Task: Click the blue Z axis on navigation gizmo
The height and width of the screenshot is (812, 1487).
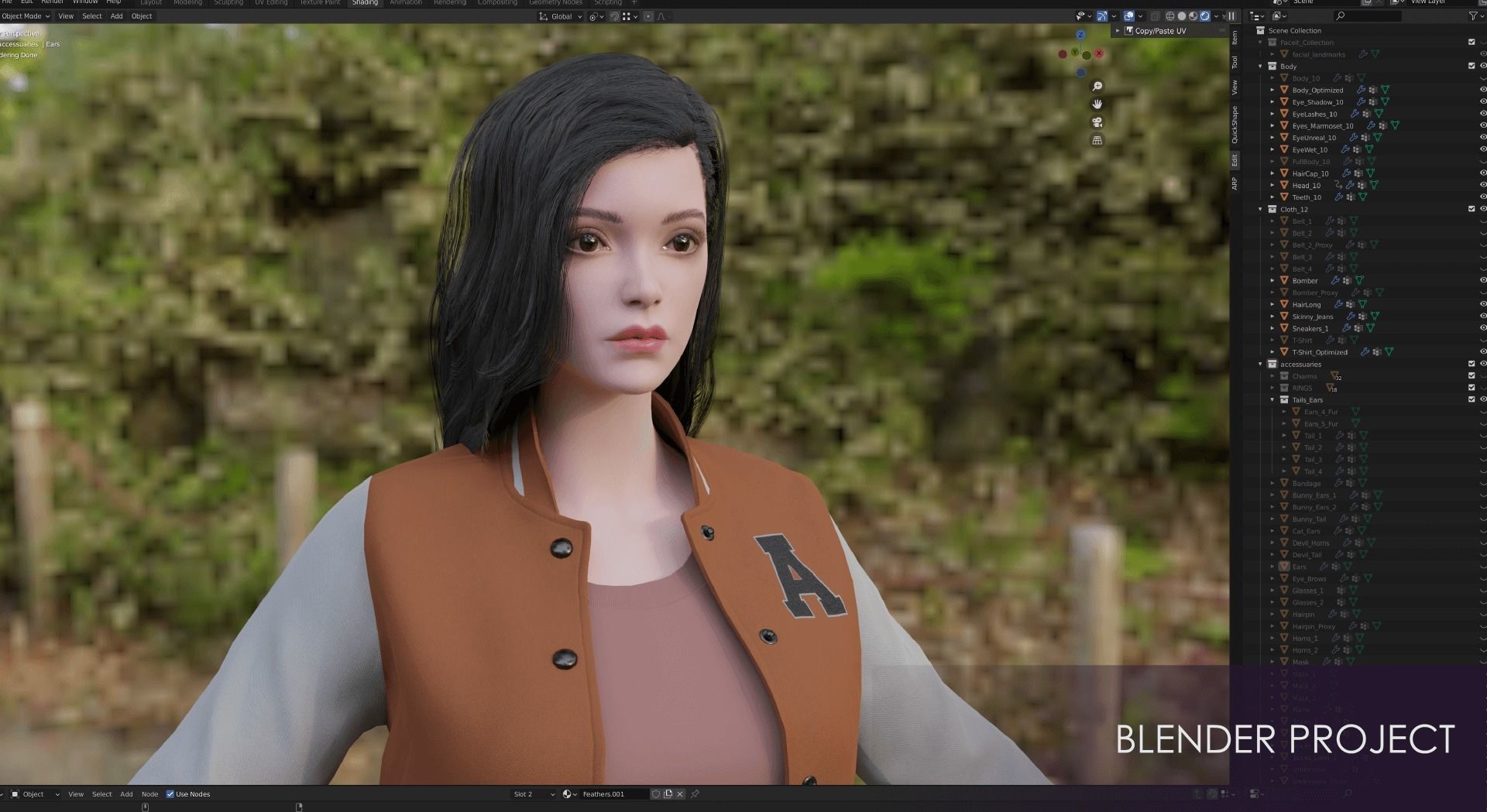Action: click(x=1080, y=35)
